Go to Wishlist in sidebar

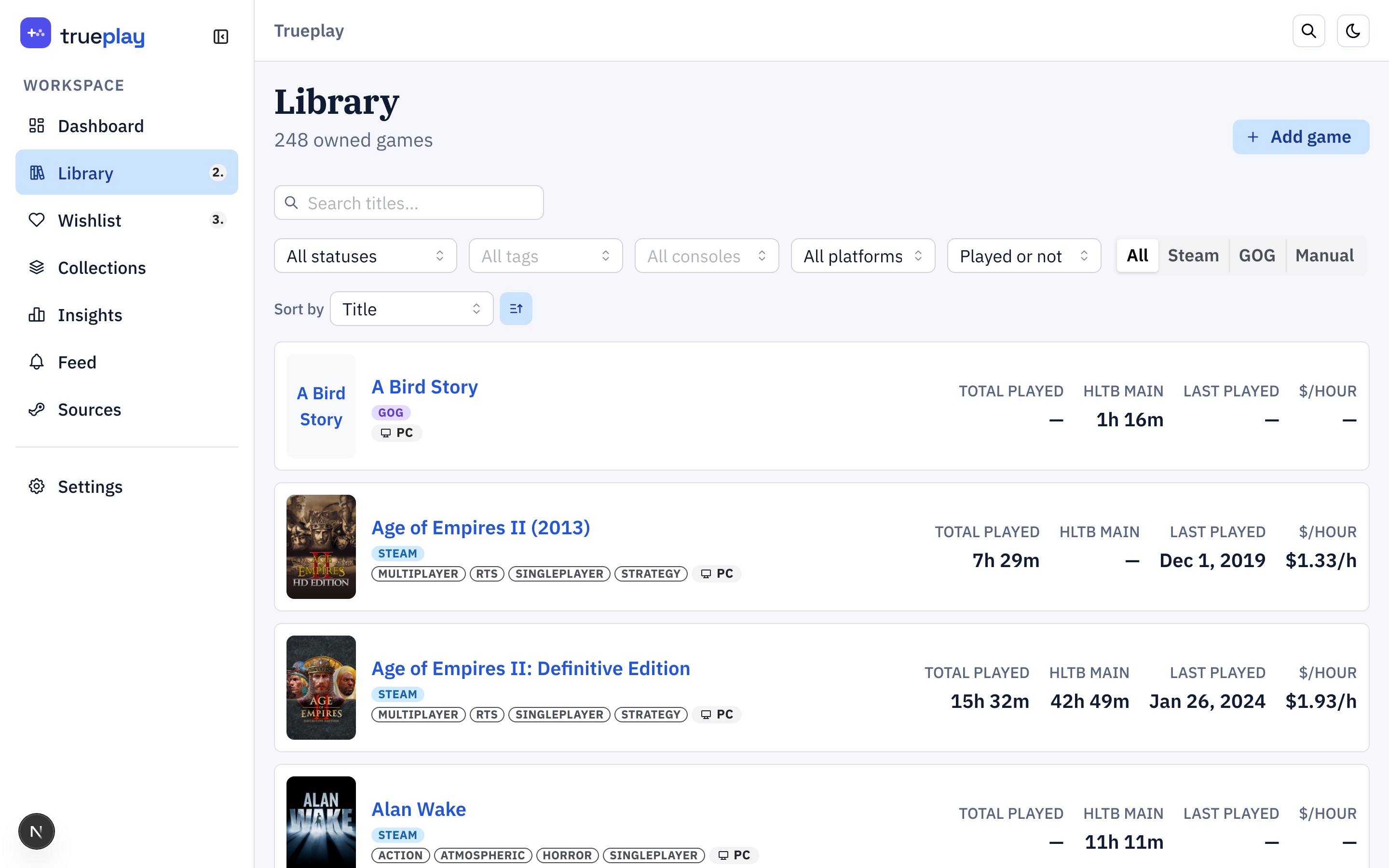[x=127, y=220]
